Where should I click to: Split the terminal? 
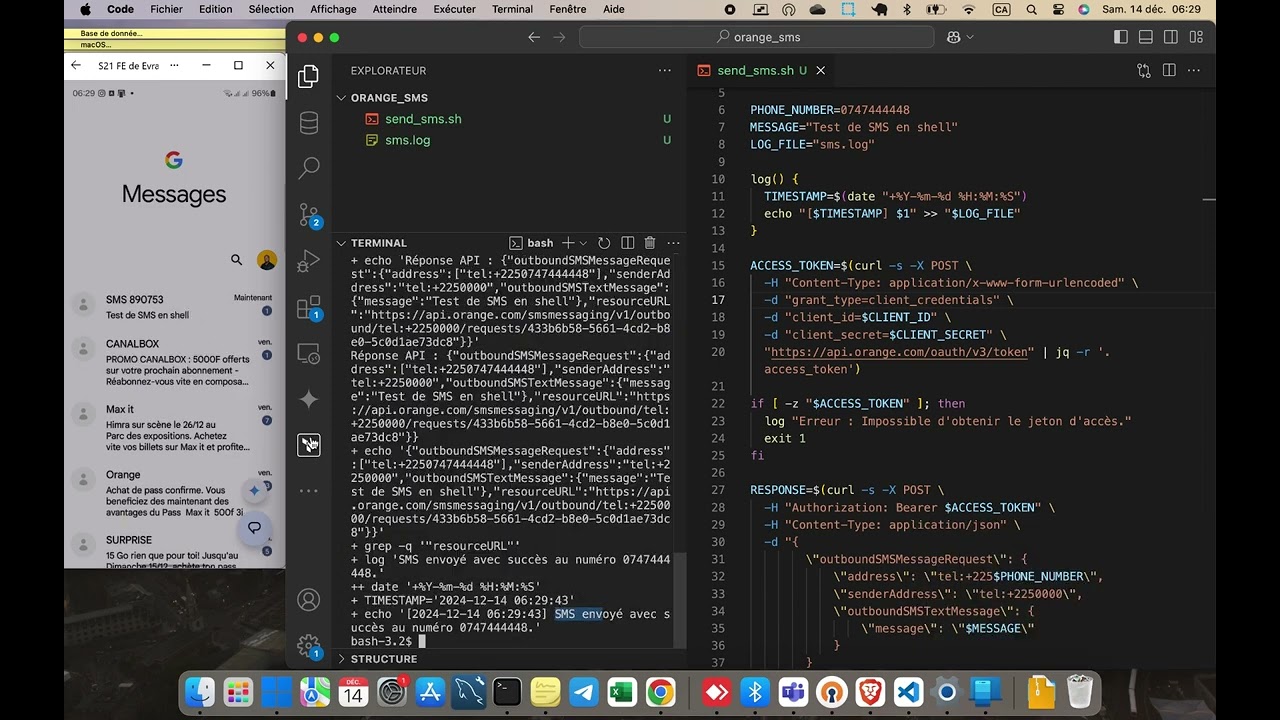[x=628, y=243]
